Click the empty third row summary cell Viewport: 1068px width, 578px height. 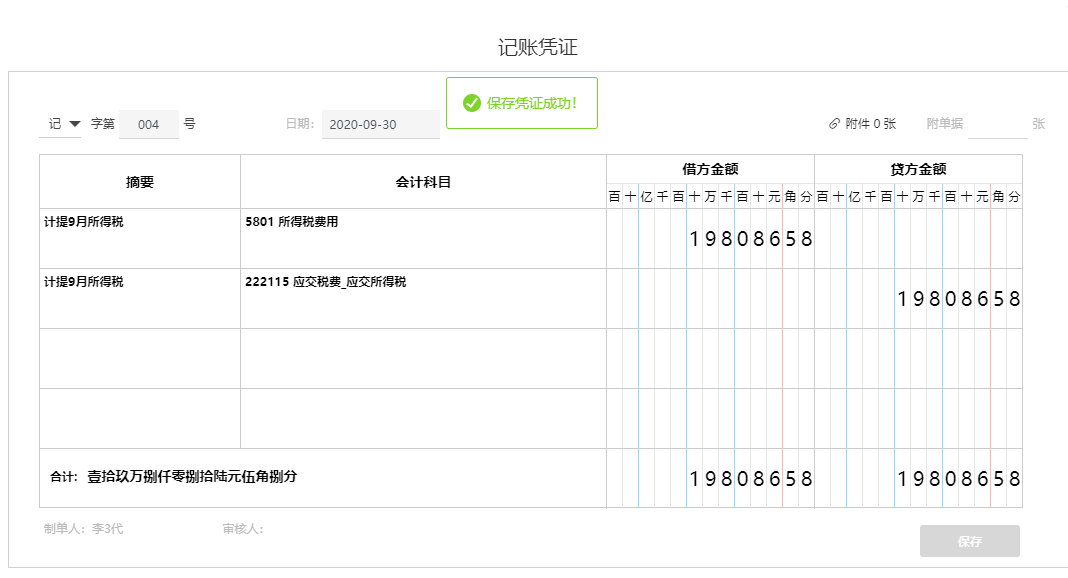pos(140,358)
